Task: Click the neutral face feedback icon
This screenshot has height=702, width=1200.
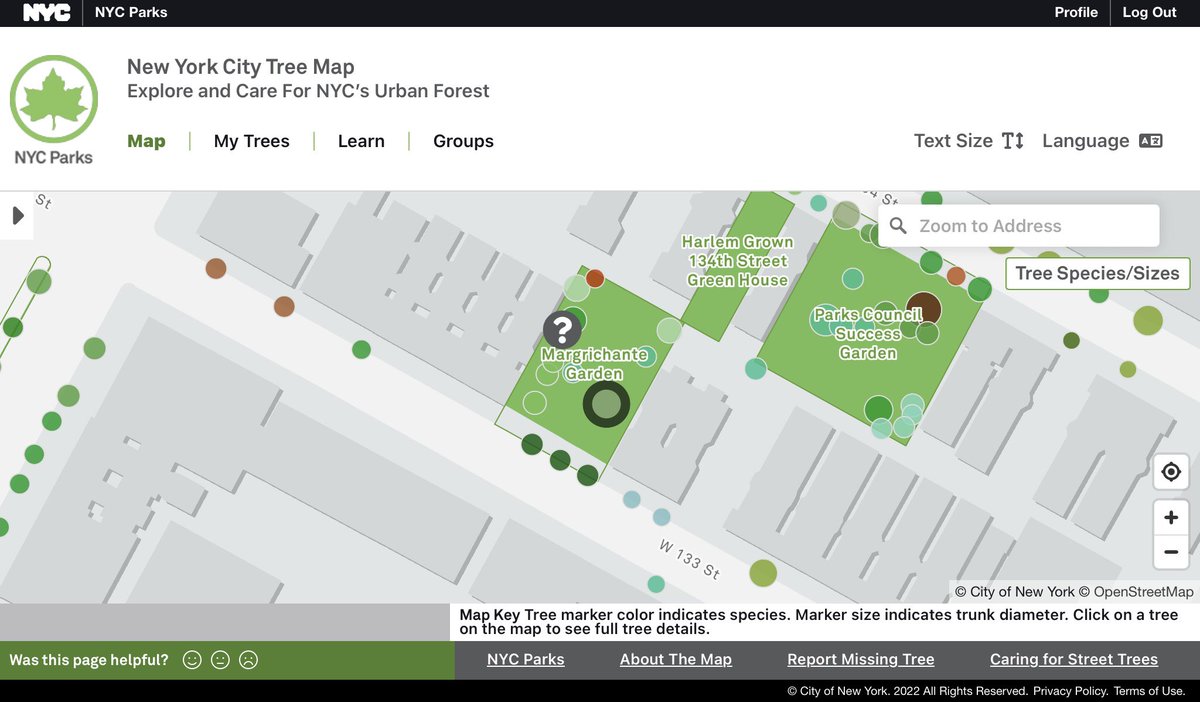Action: [220, 660]
